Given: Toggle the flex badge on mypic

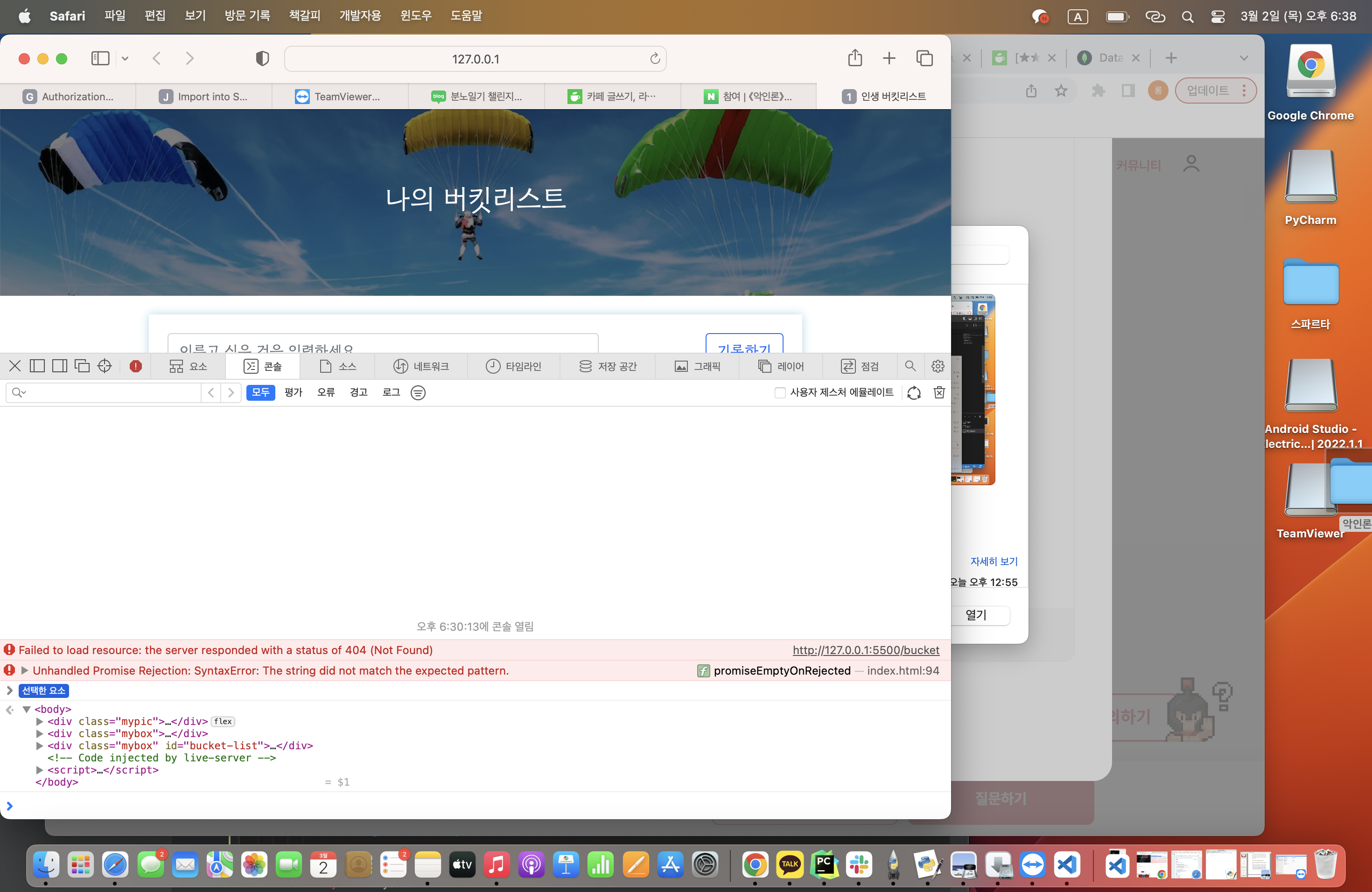Looking at the screenshot, I should 223,721.
